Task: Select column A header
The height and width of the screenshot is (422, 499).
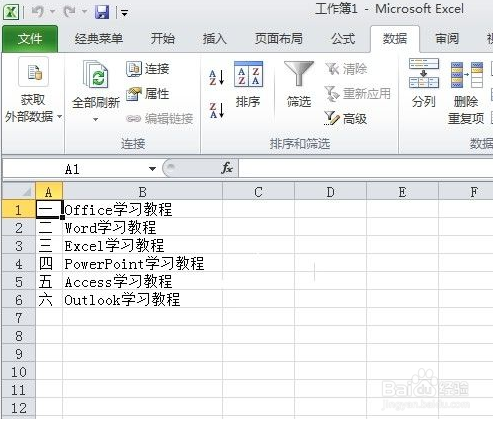Action: 49,191
